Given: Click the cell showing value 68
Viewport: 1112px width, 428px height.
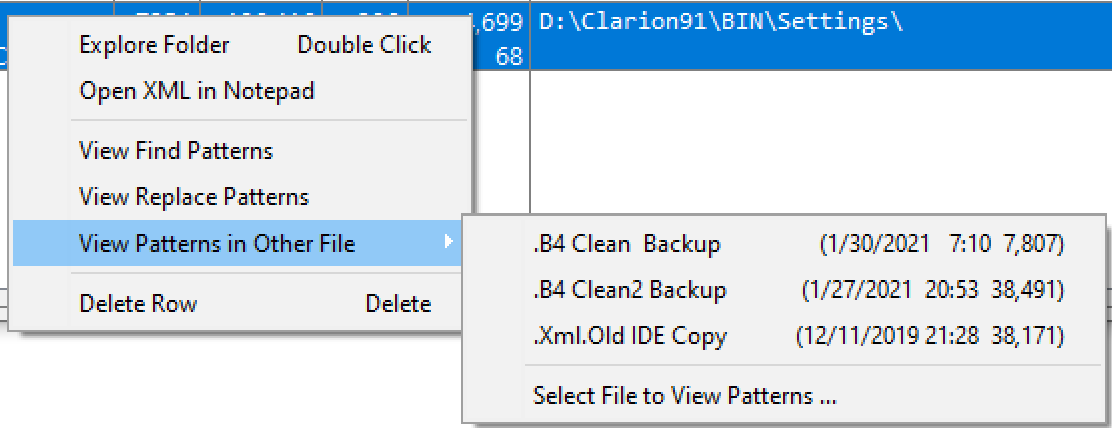Looking at the screenshot, I should click(x=509, y=57).
